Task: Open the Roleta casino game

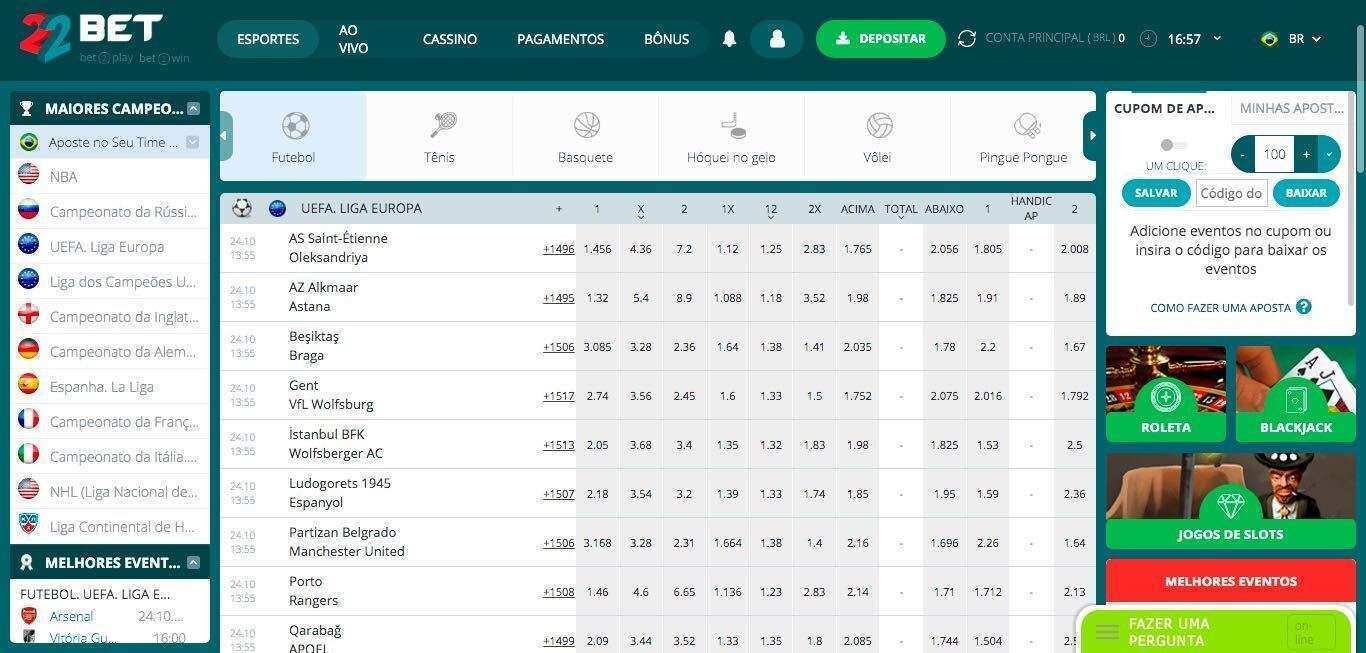Action: pos(1166,394)
